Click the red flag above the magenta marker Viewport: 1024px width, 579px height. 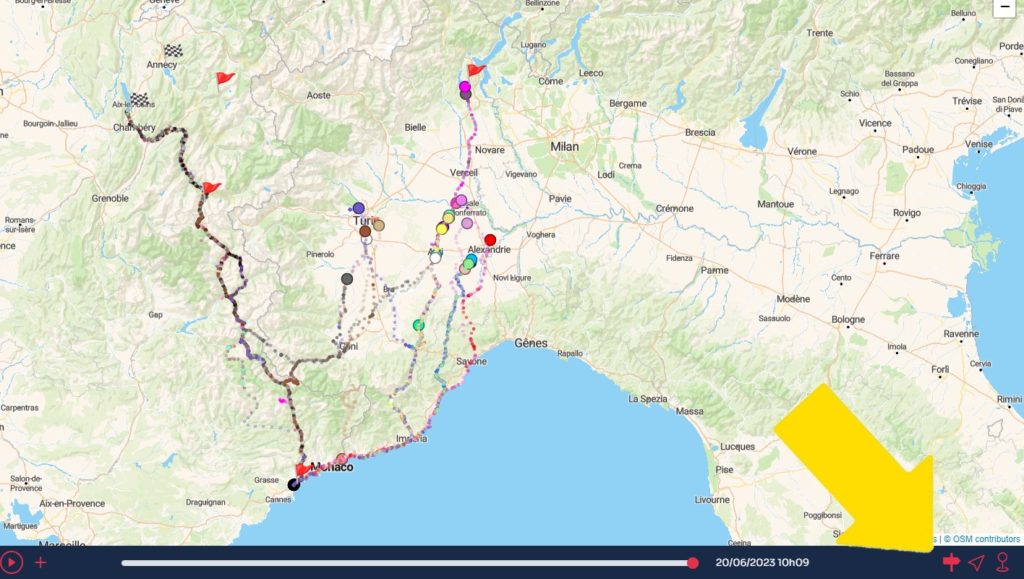476,70
